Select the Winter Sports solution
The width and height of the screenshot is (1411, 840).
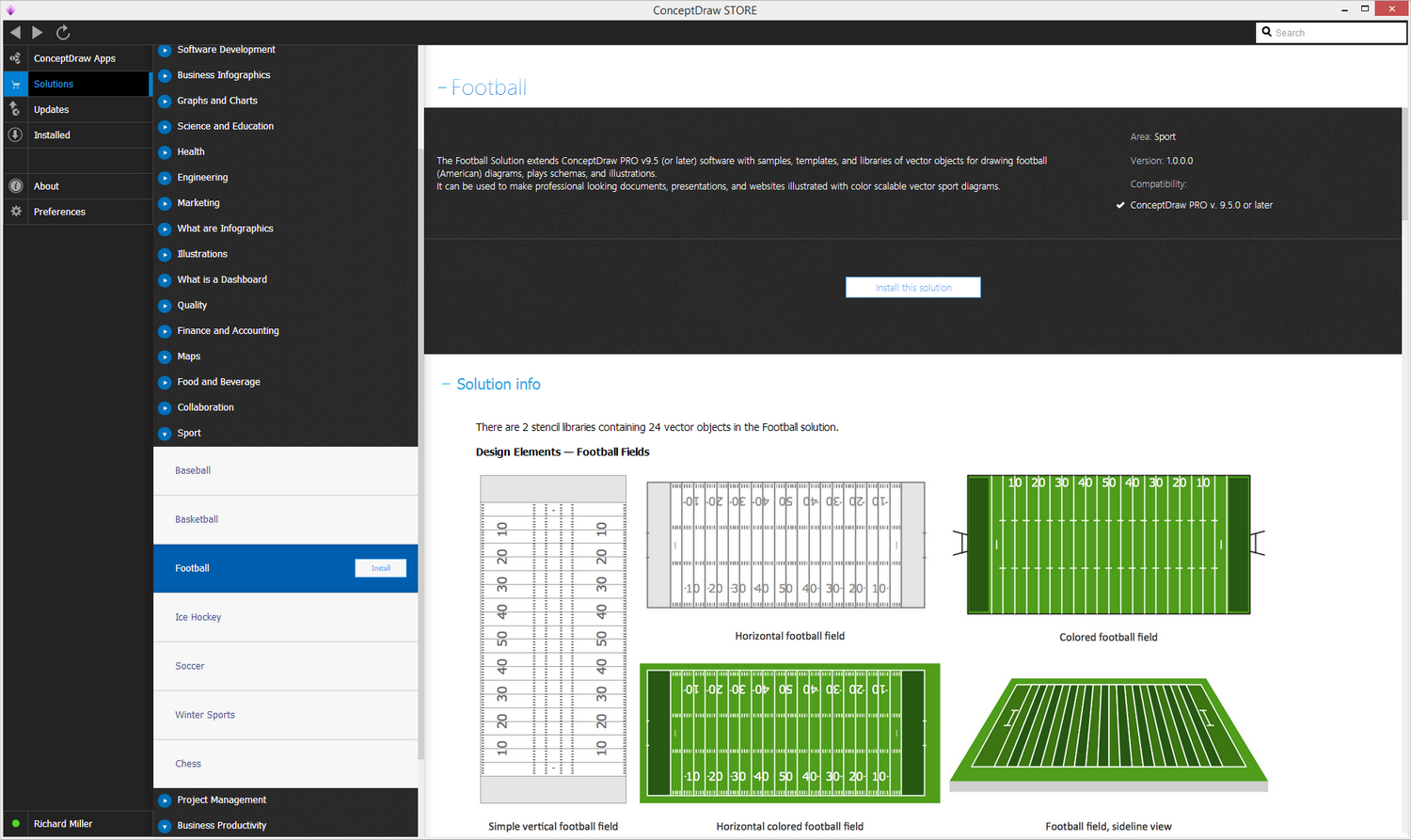(286, 715)
